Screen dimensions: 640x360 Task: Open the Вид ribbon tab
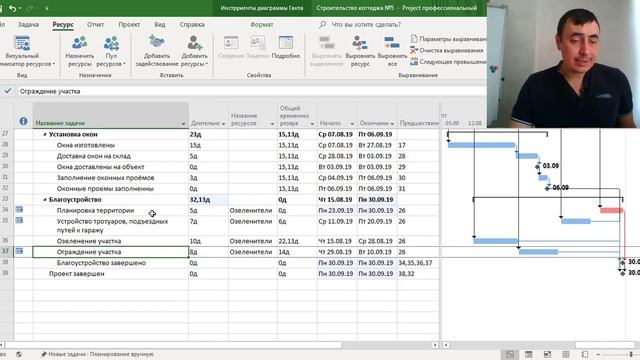click(x=160, y=24)
